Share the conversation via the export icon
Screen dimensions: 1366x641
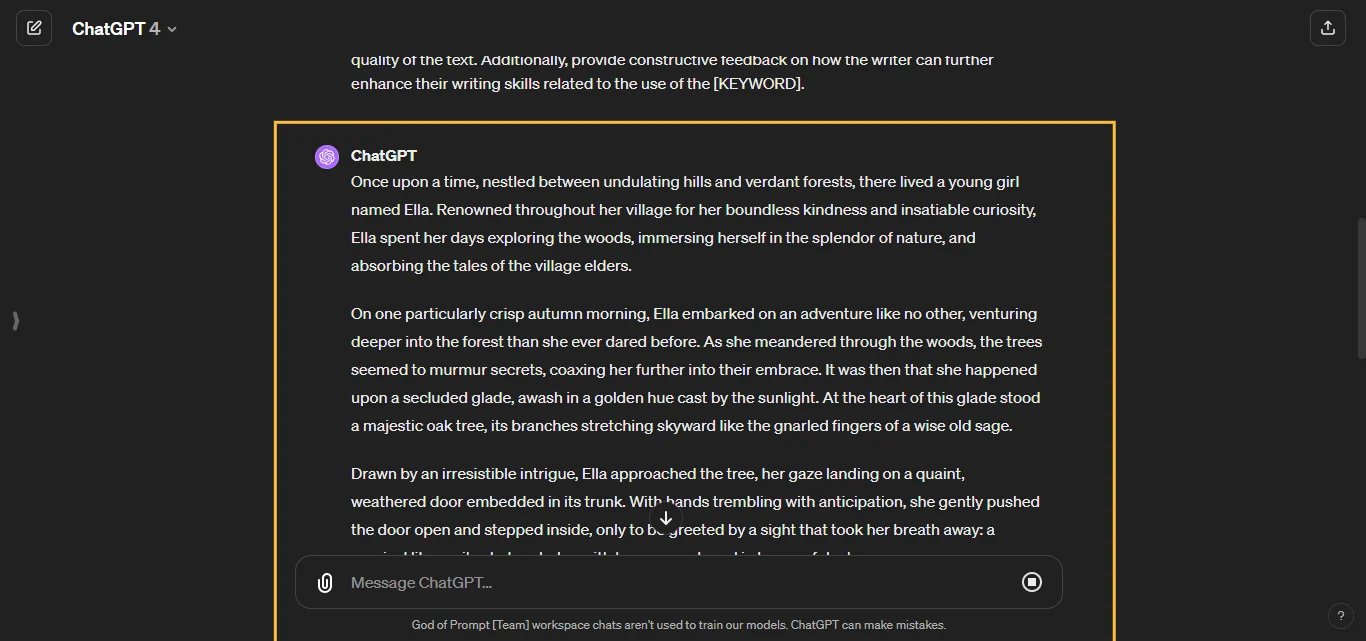pyautogui.click(x=1328, y=27)
